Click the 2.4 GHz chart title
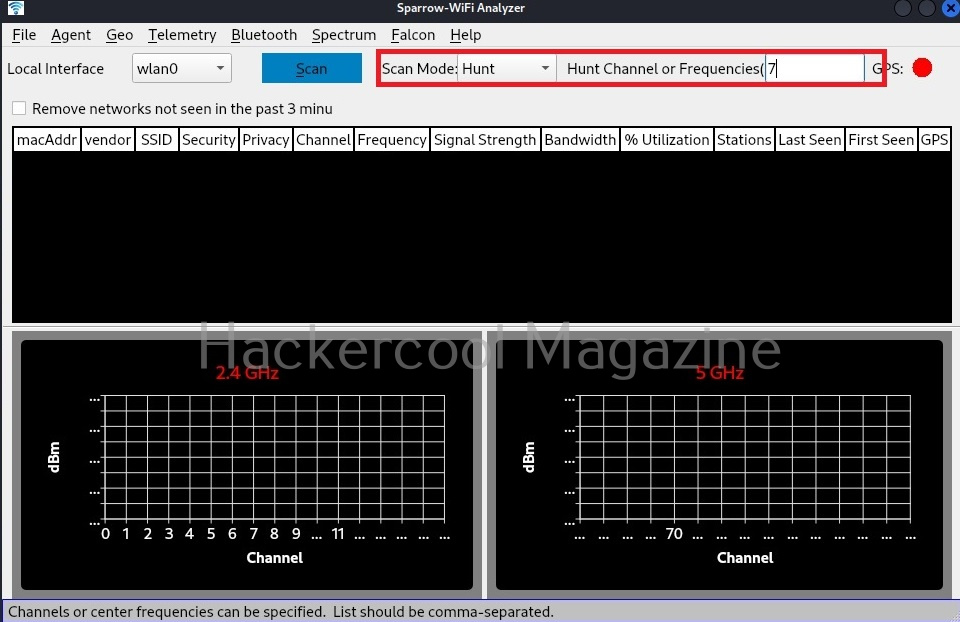960x622 pixels. point(247,373)
